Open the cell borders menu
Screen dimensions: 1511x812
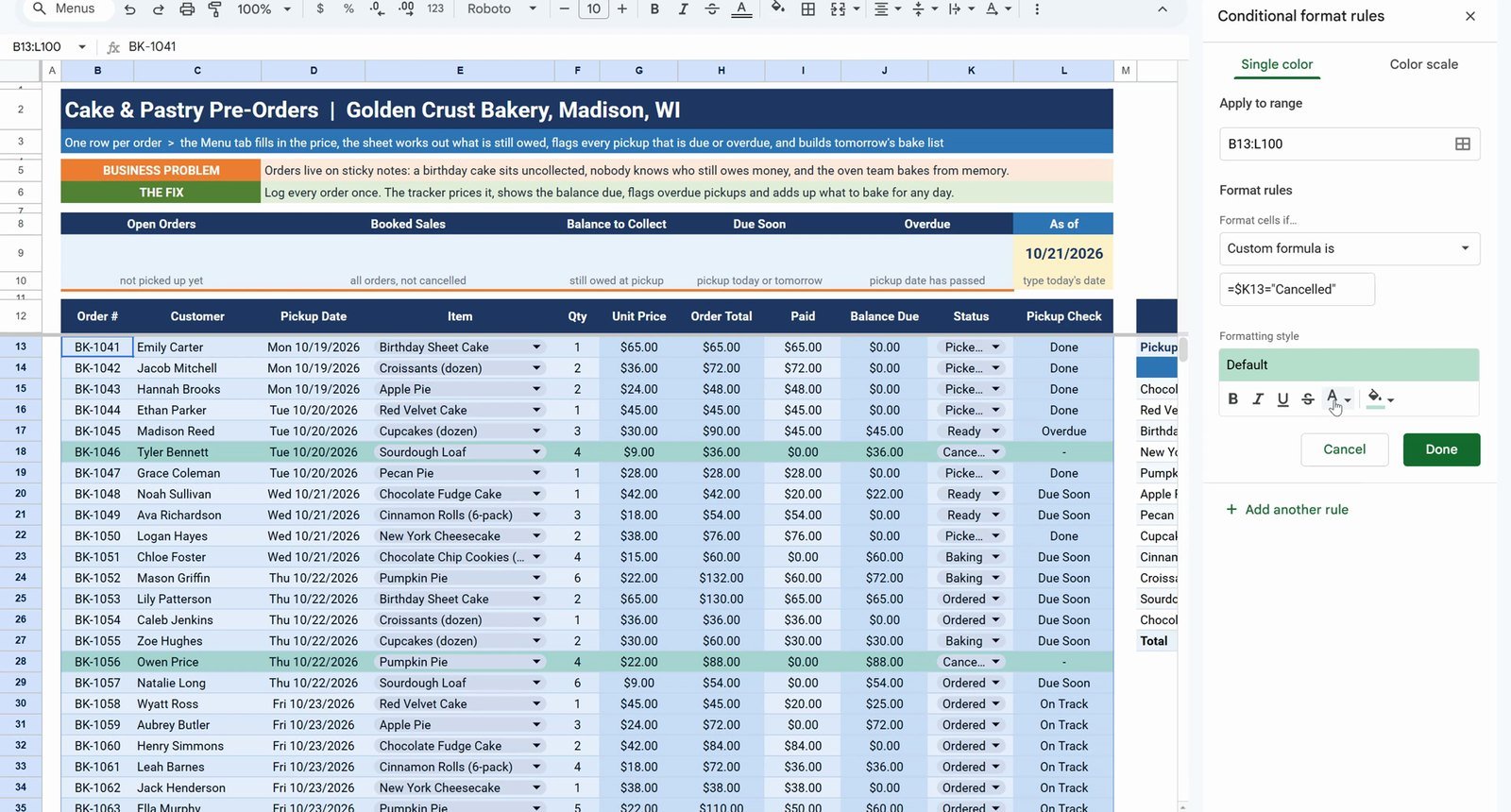[x=808, y=9]
